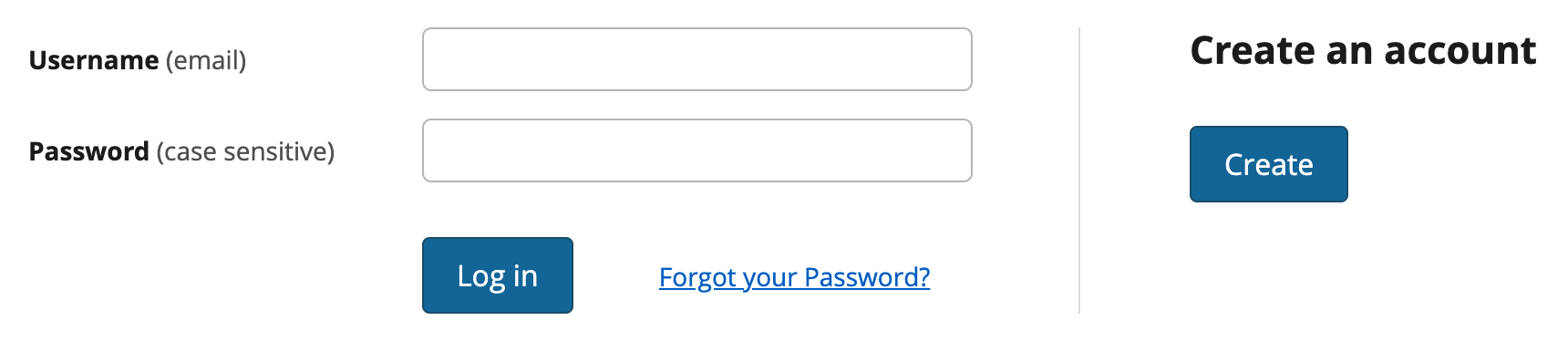Image resolution: width=1568 pixels, height=341 pixels.
Task: Begin registration with the blue Create button
Action: tap(1269, 164)
